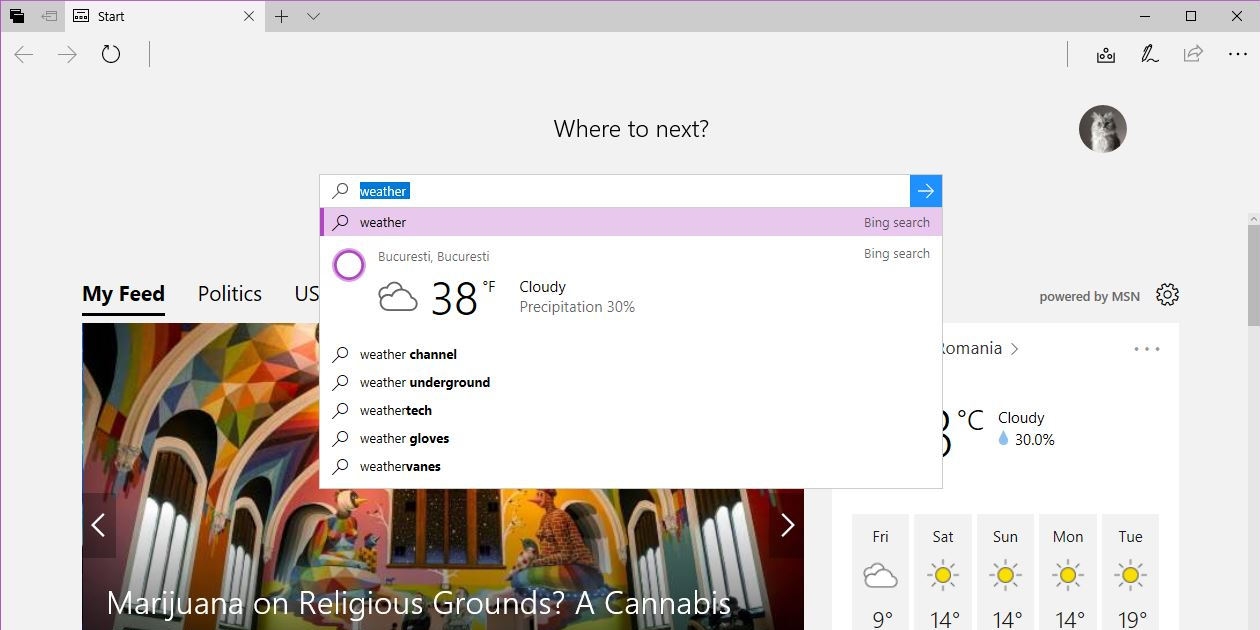Choose weather underground suggestion
The width and height of the screenshot is (1260, 630).
point(631,382)
